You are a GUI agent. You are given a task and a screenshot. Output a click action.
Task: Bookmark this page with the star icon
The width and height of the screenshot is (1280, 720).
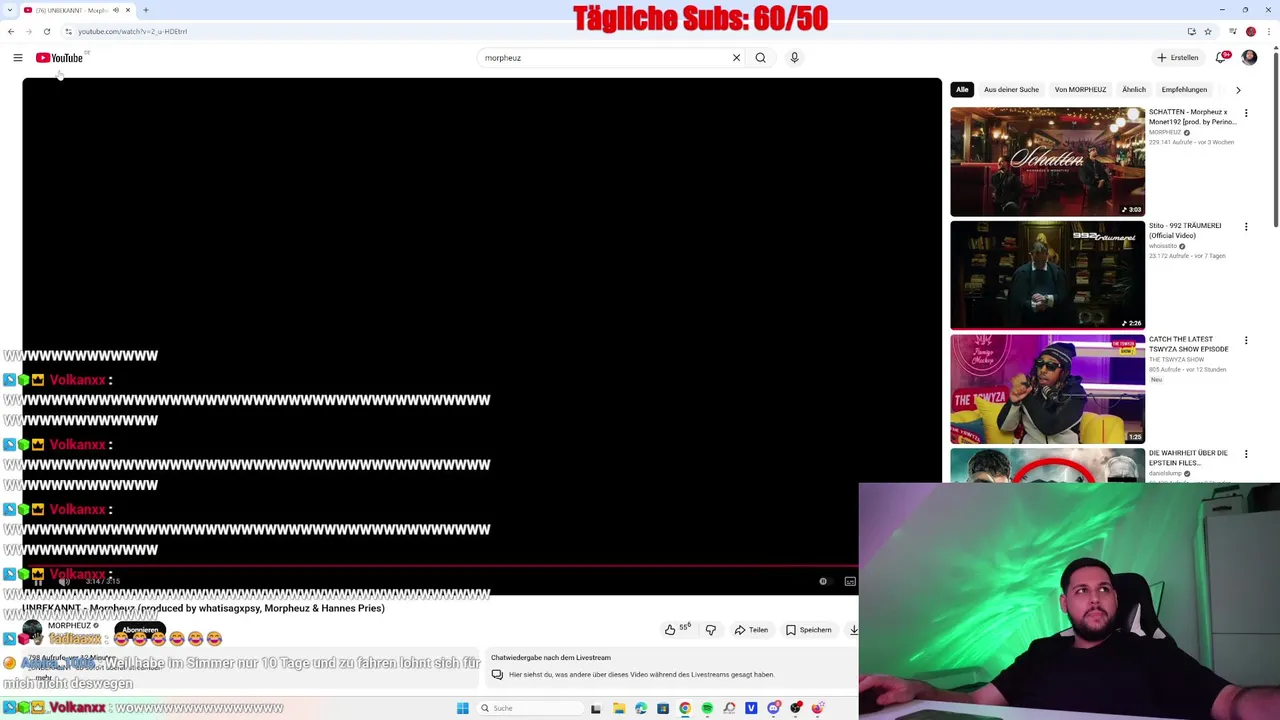(x=1208, y=31)
